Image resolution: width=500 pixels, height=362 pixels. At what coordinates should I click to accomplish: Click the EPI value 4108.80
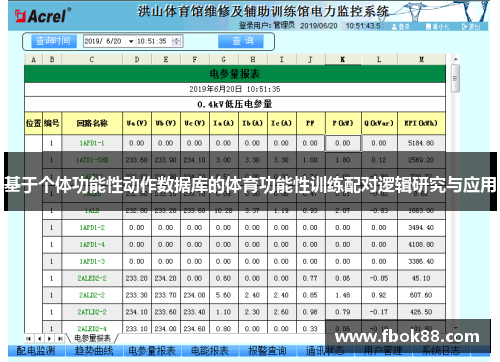pos(421,245)
